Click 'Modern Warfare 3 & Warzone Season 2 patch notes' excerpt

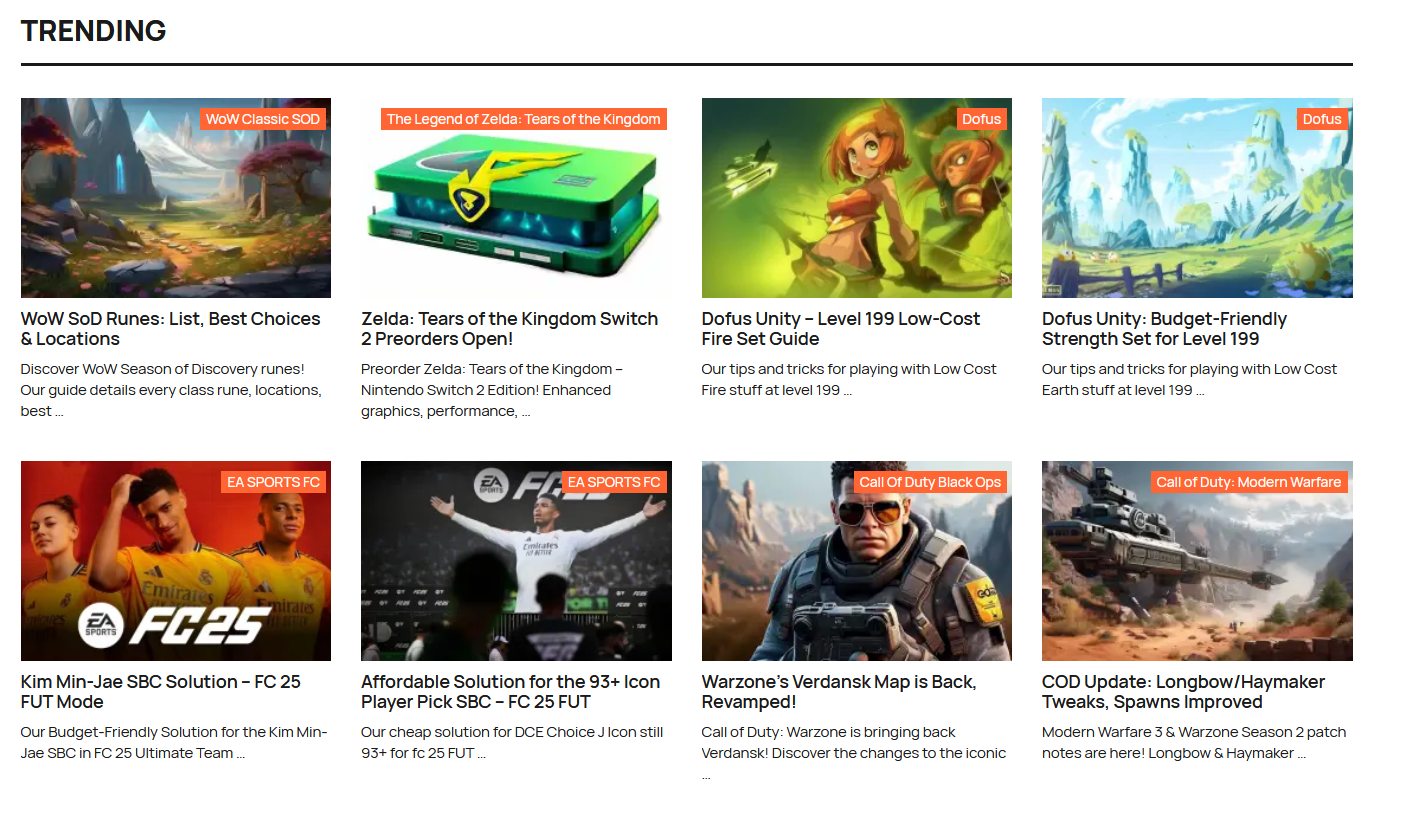[x=1194, y=742]
